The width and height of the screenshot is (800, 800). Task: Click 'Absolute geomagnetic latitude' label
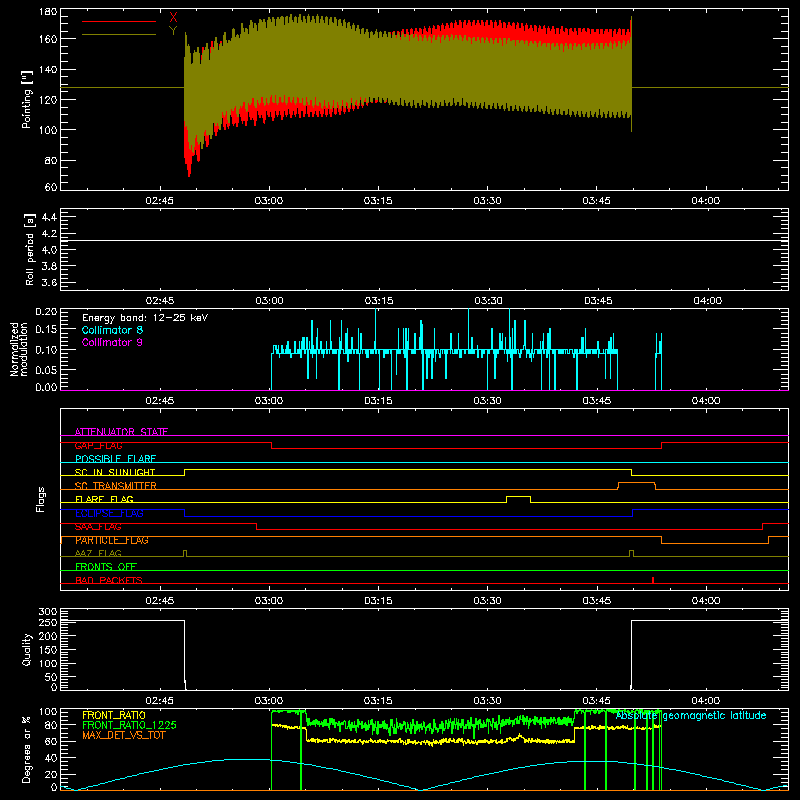click(691, 715)
